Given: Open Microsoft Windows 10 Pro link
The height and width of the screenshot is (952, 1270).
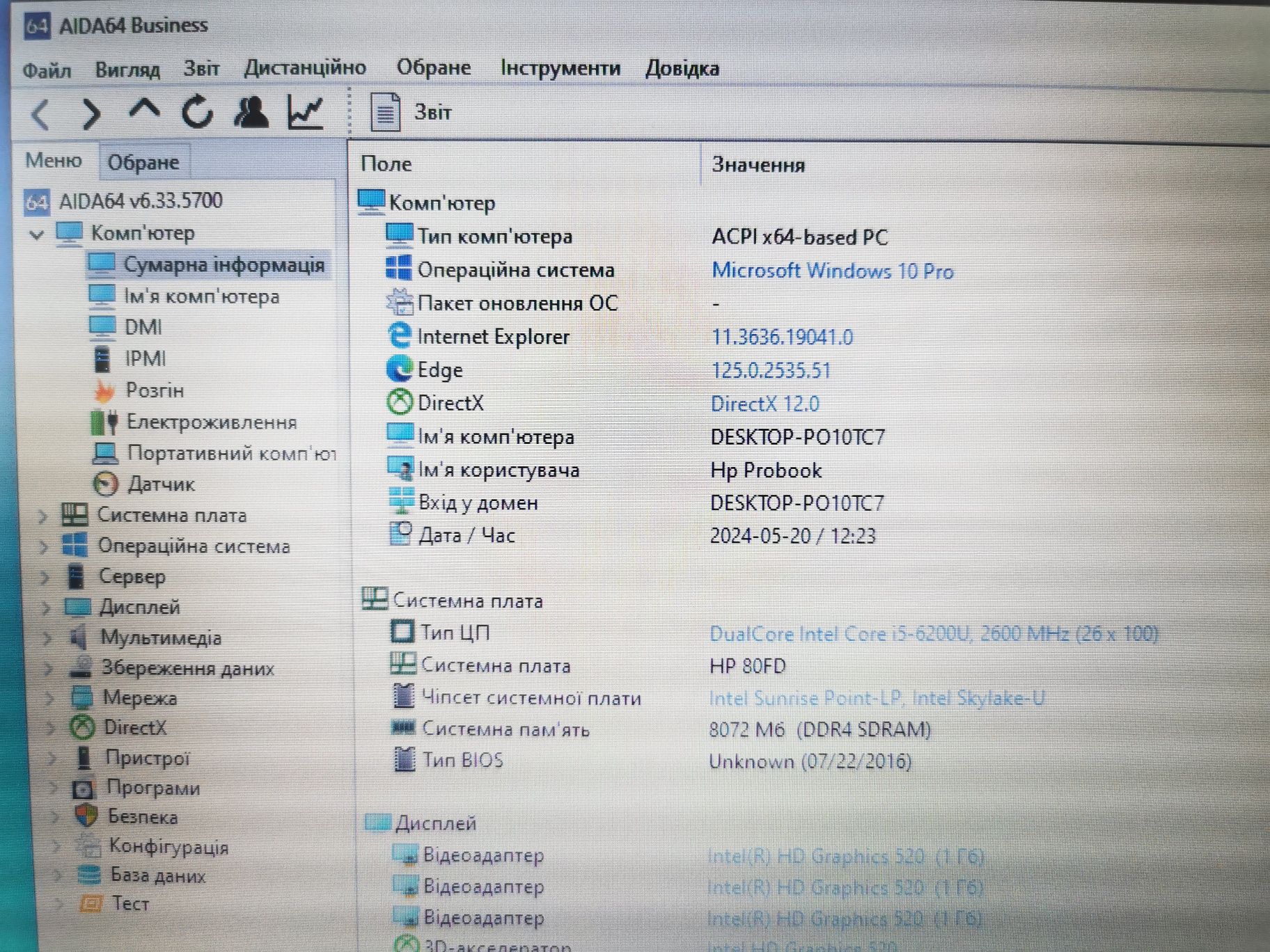Looking at the screenshot, I should (x=833, y=271).
